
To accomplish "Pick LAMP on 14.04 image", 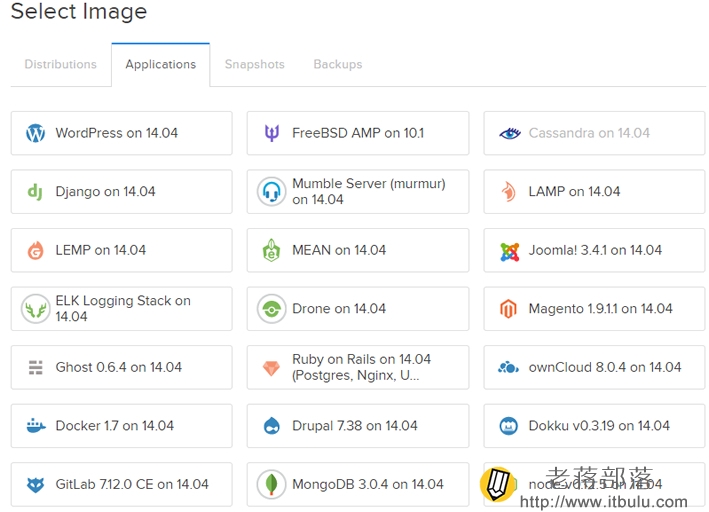I will (594, 191).
